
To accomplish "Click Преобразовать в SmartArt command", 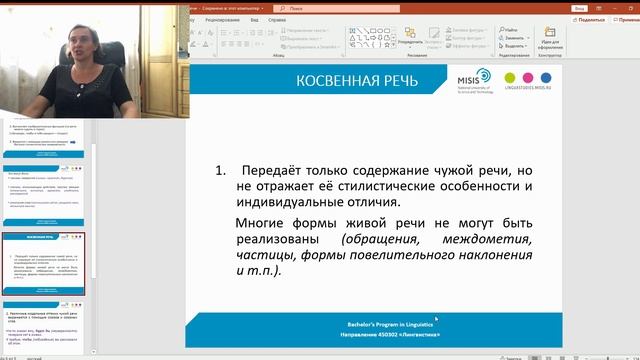I will coord(310,47).
